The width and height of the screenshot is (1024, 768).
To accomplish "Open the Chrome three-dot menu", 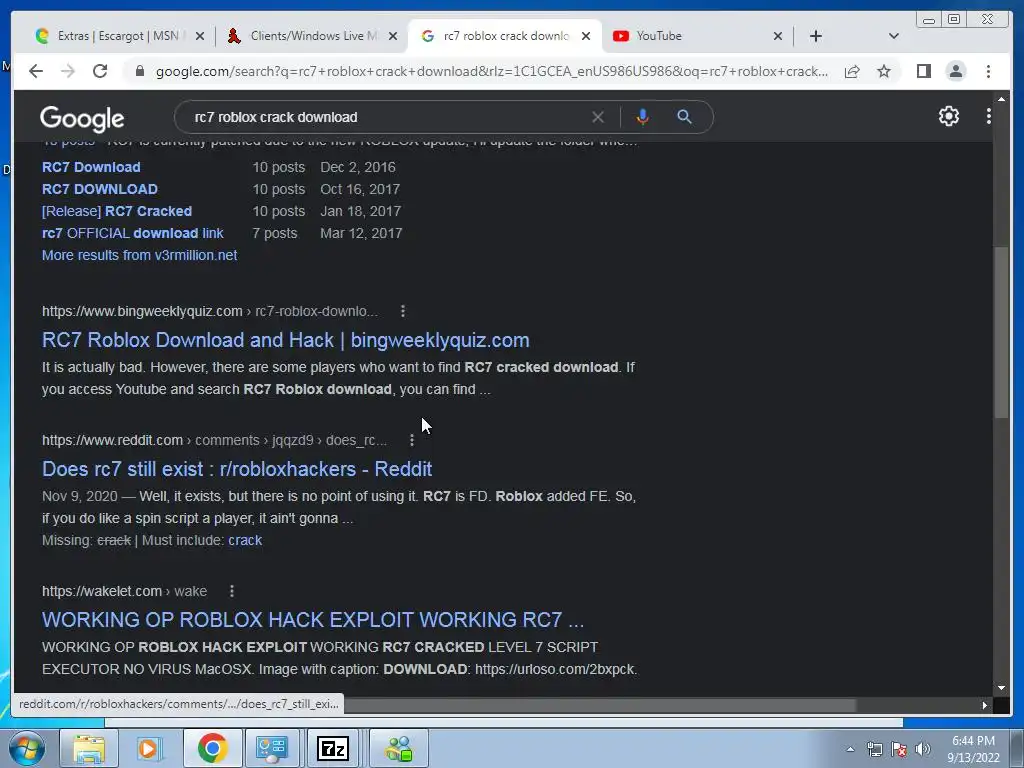I will [988, 71].
